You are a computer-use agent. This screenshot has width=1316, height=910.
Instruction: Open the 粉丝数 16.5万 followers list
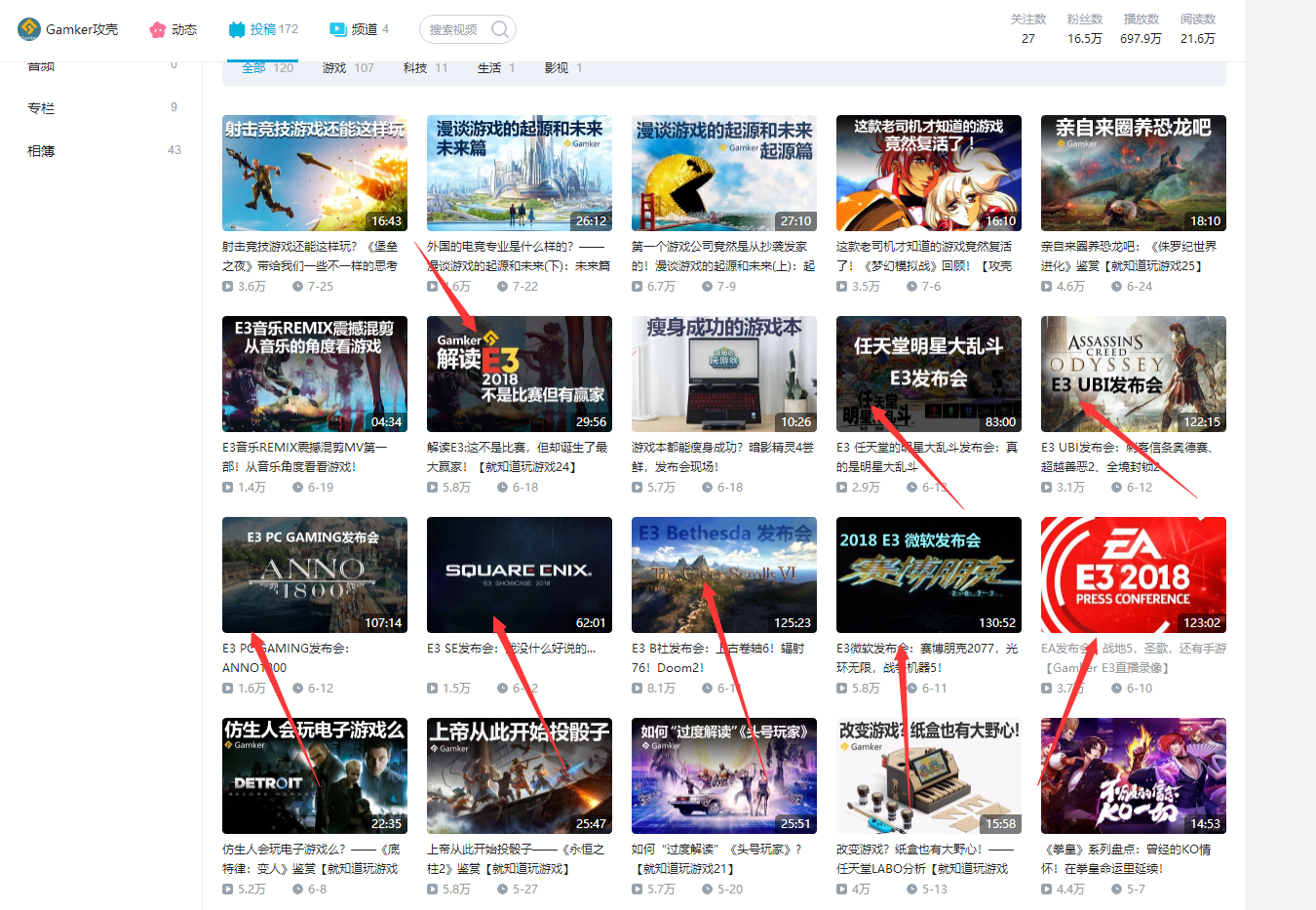tap(1085, 29)
